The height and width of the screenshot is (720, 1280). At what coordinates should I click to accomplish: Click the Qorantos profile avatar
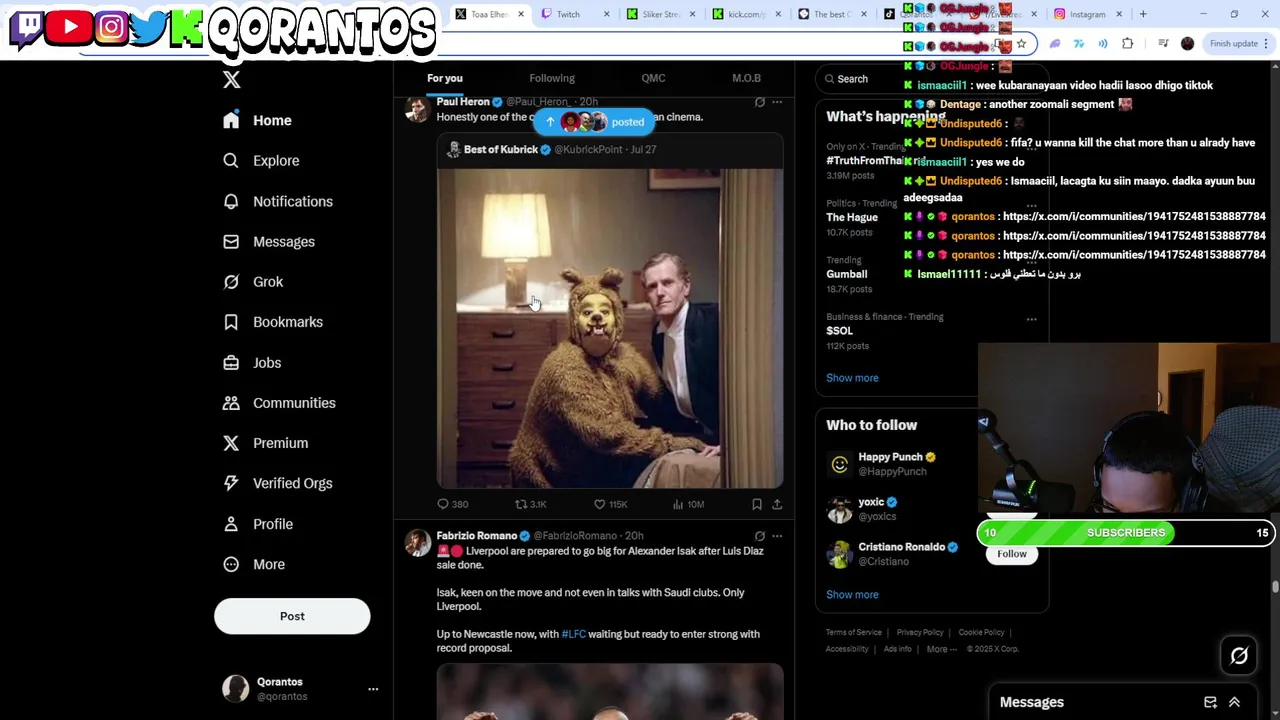pos(236,688)
